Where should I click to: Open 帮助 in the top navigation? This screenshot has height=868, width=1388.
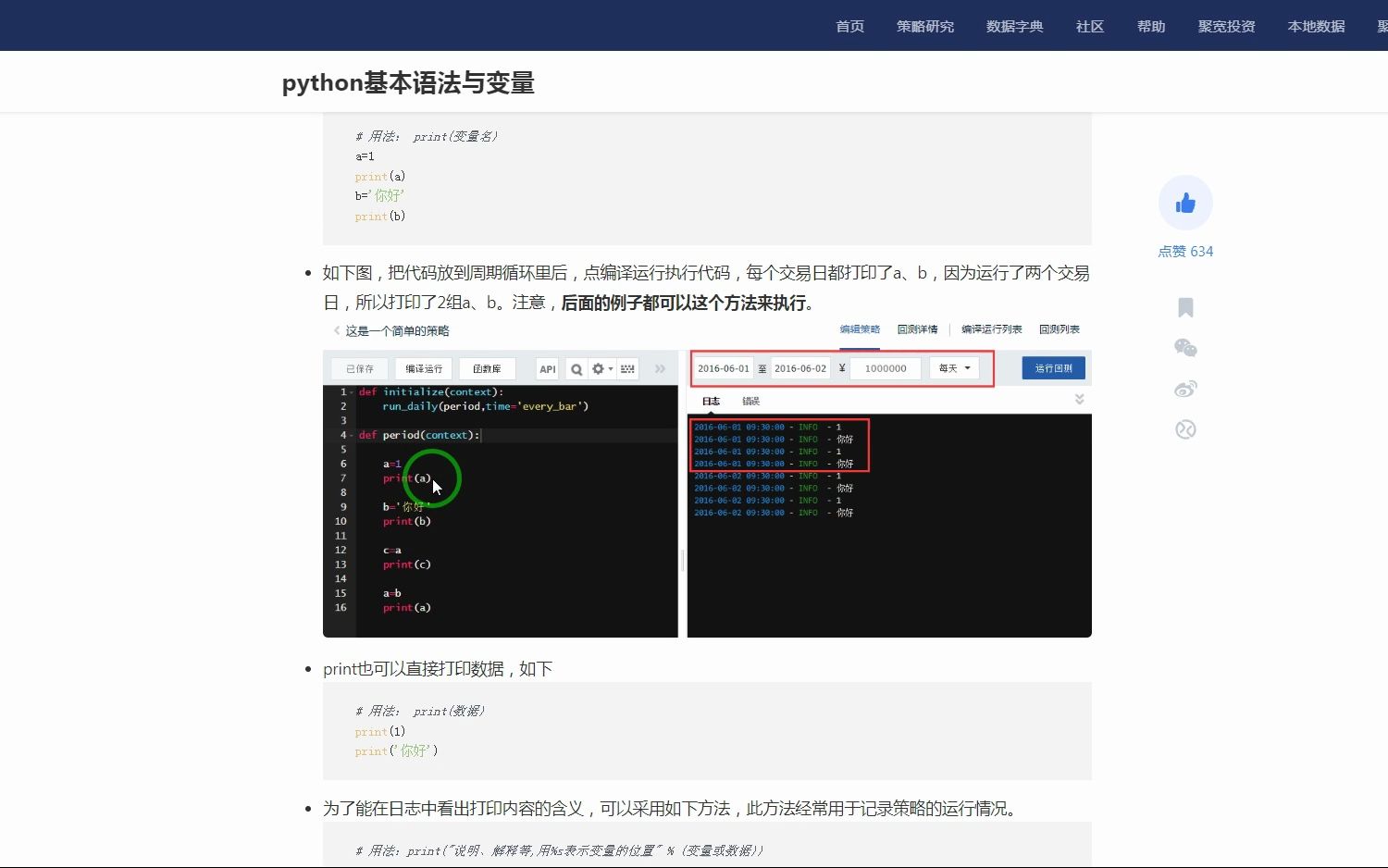[1151, 26]
